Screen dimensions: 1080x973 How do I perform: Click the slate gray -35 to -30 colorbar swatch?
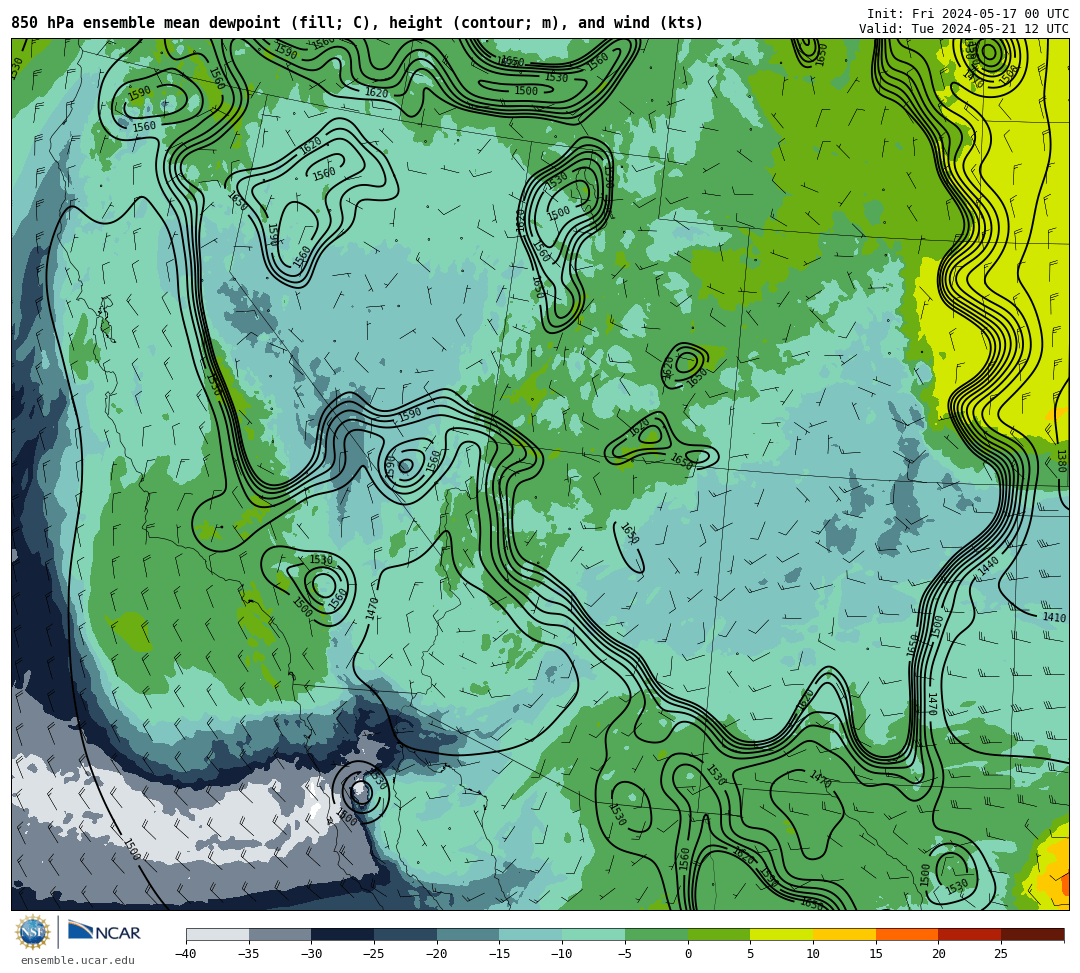coord(280,934)
